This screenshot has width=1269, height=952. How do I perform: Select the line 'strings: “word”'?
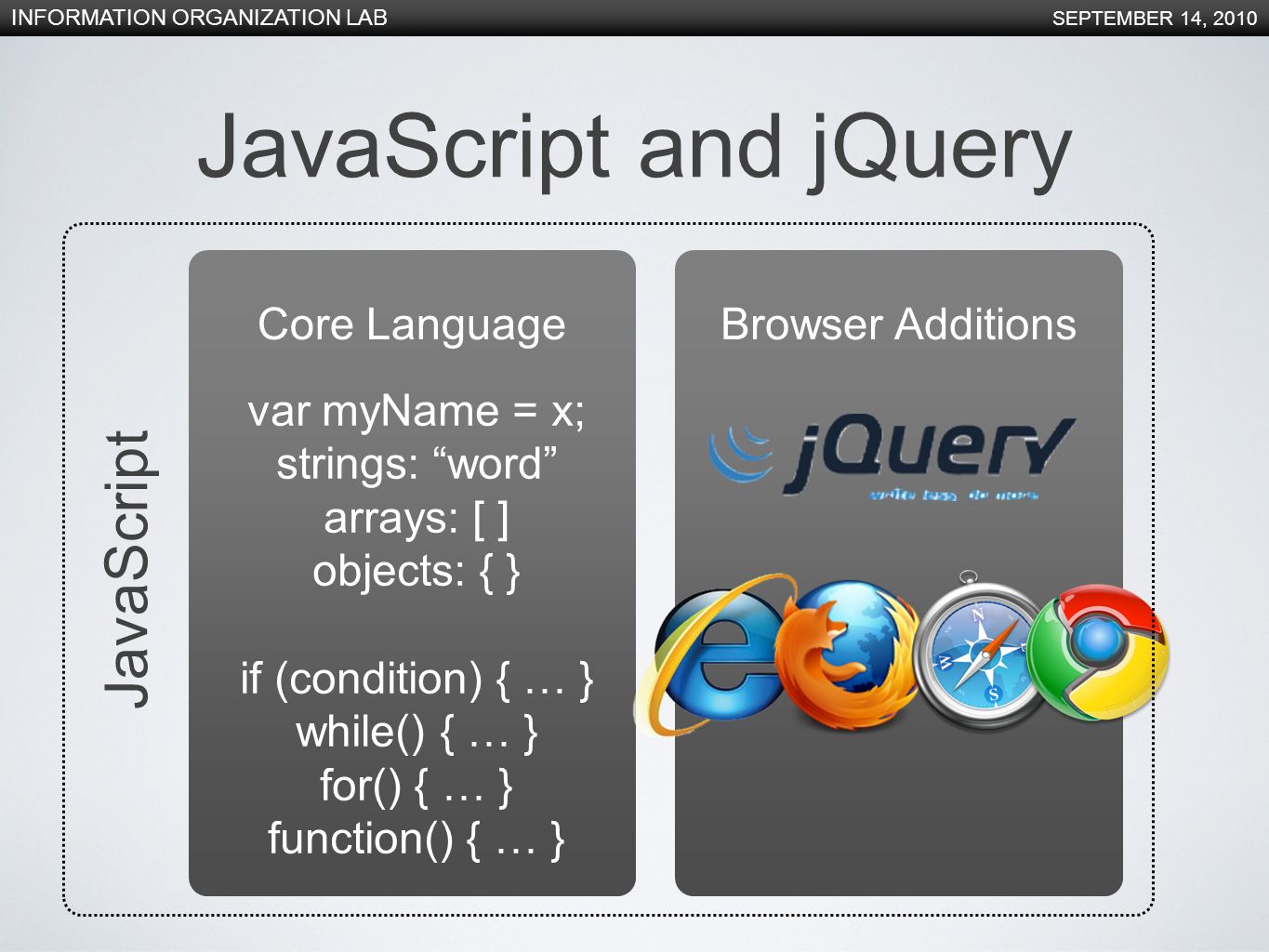(x=416, y=464)
